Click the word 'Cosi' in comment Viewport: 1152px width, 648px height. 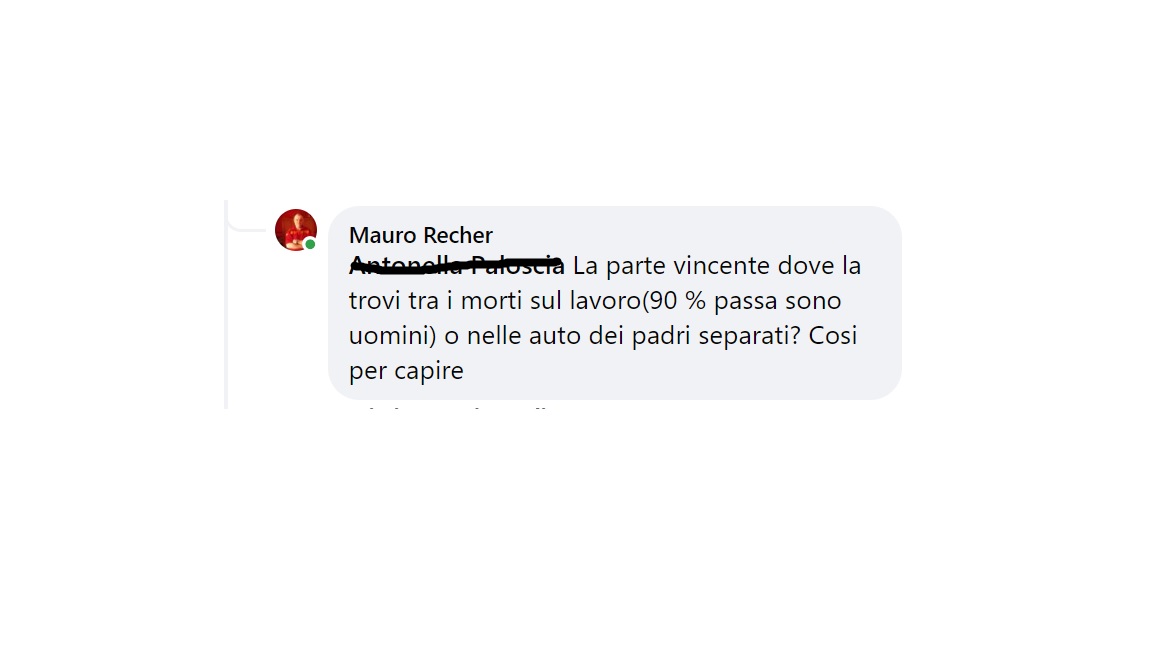coord(833,336)
